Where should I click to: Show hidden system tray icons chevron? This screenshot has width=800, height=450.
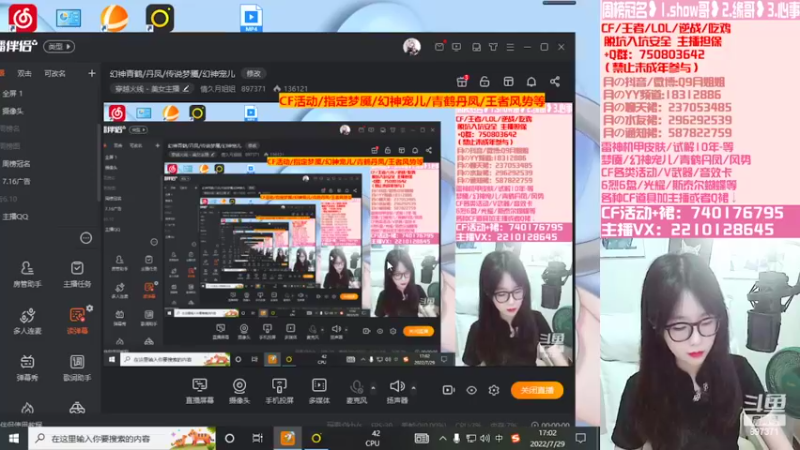click(x=442, y=438)
